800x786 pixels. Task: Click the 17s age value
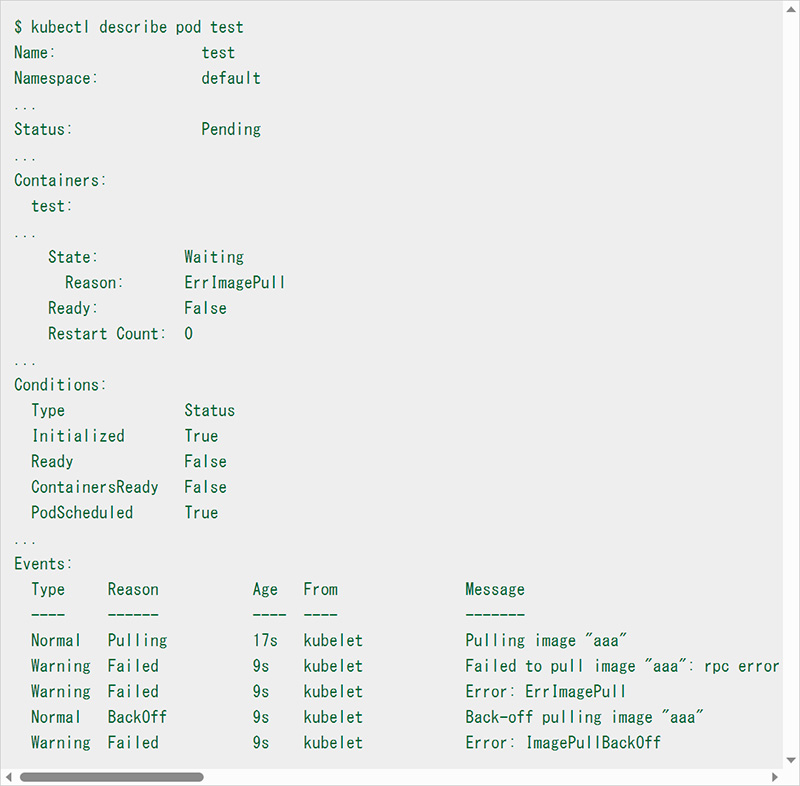265,640
